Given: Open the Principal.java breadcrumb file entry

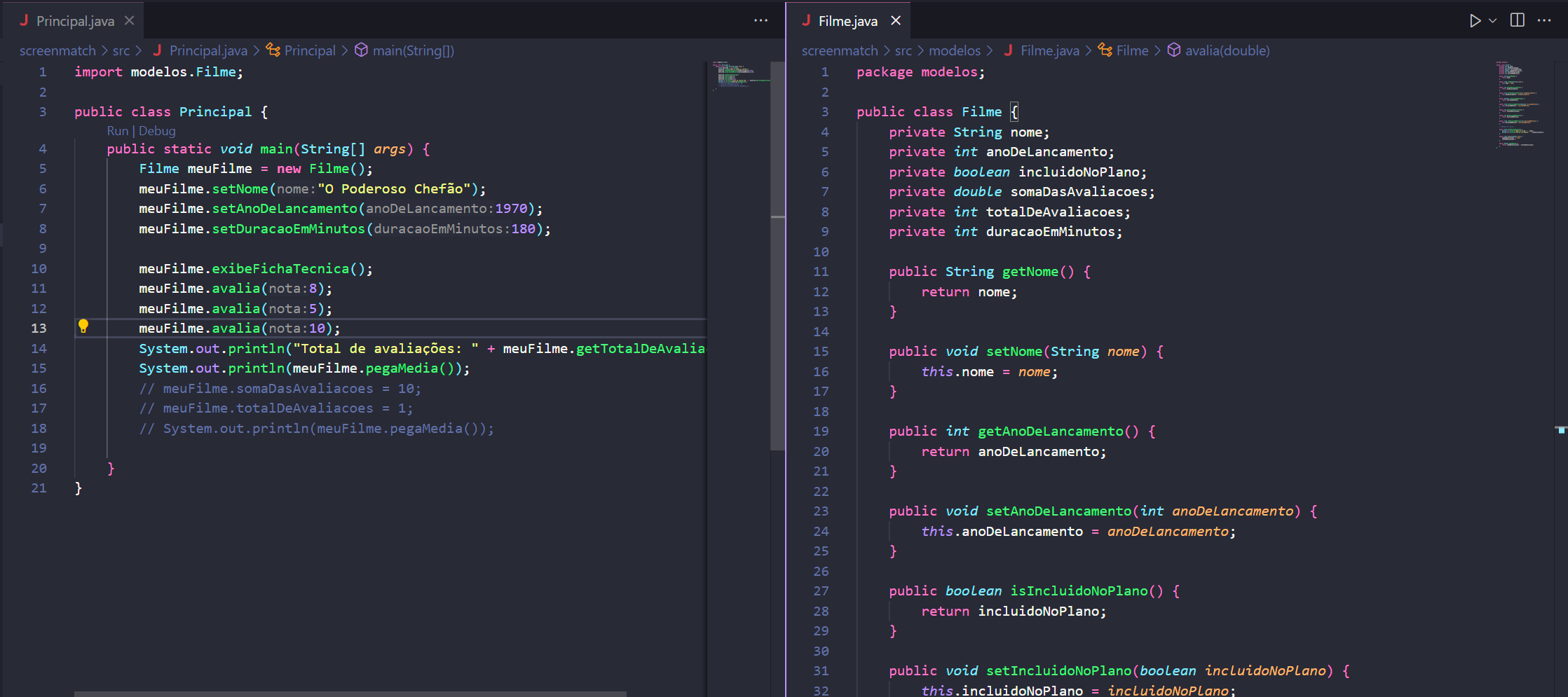Looking at the screenshot, I should tap(208, 50).
